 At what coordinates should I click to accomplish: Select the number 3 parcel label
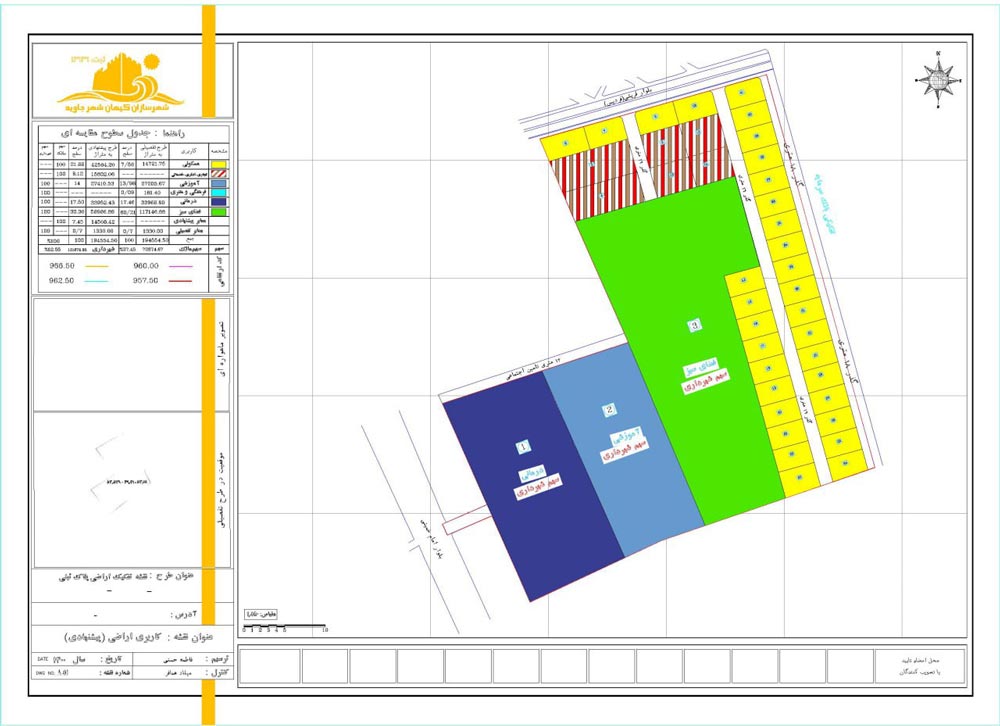point(696,324)
